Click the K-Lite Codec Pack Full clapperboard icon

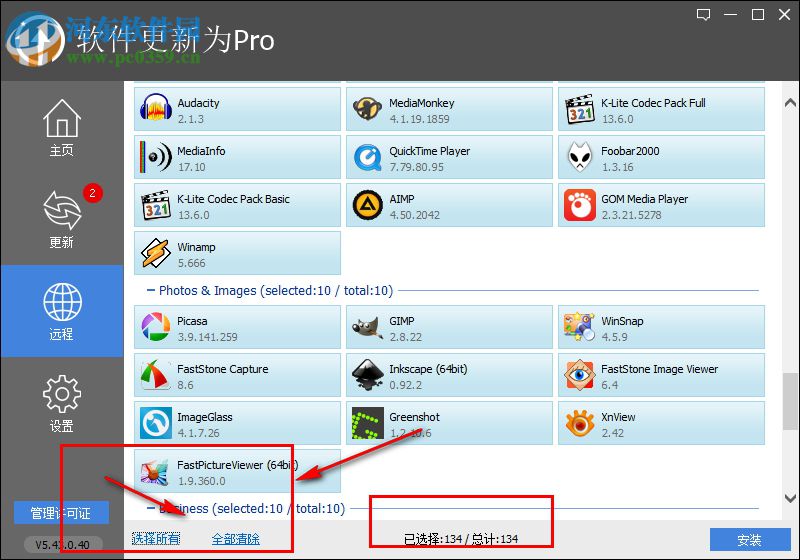point(580,109)
